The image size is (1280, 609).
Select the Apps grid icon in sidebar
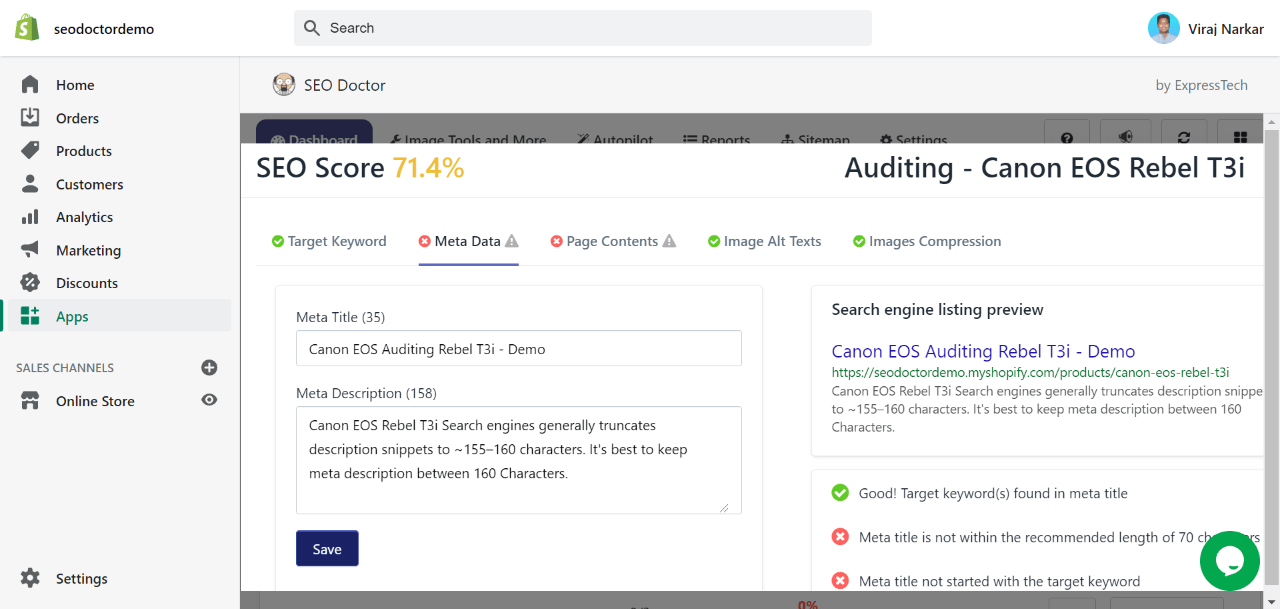30,316
